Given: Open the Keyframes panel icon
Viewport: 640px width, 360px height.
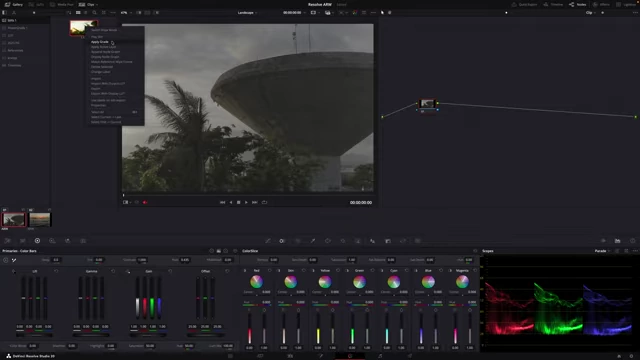Looking at the screenshot, I should coord(603,241).
